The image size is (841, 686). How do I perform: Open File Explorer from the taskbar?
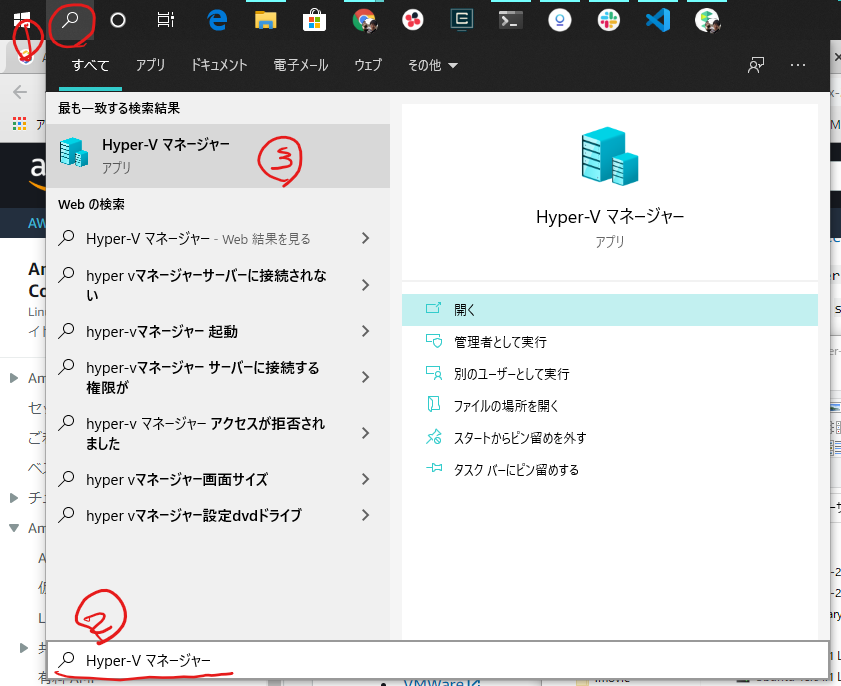(x=265, y=20)
